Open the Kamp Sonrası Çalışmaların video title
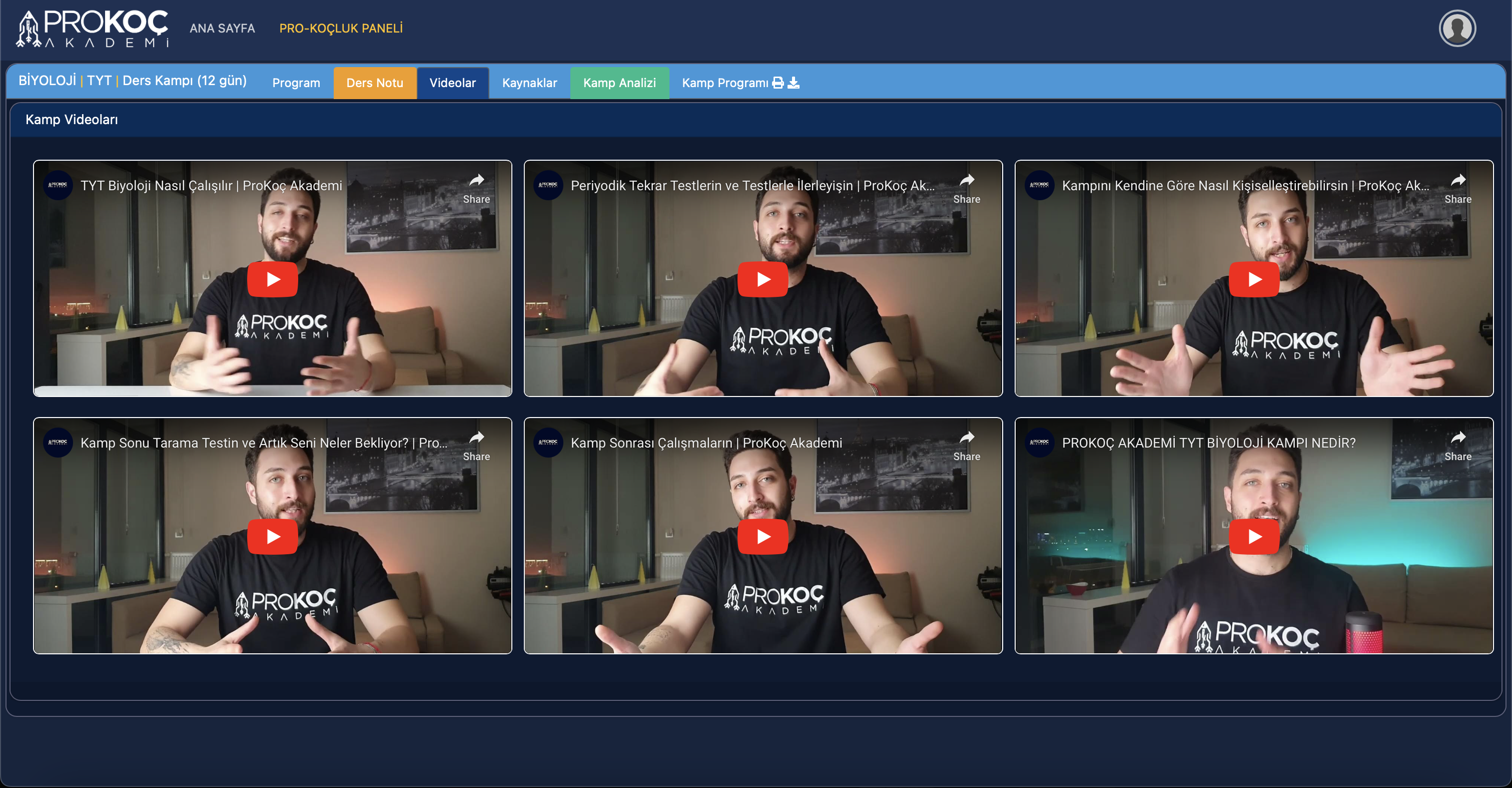Viewport: 1512px width, 788px height. coord(705,443)
